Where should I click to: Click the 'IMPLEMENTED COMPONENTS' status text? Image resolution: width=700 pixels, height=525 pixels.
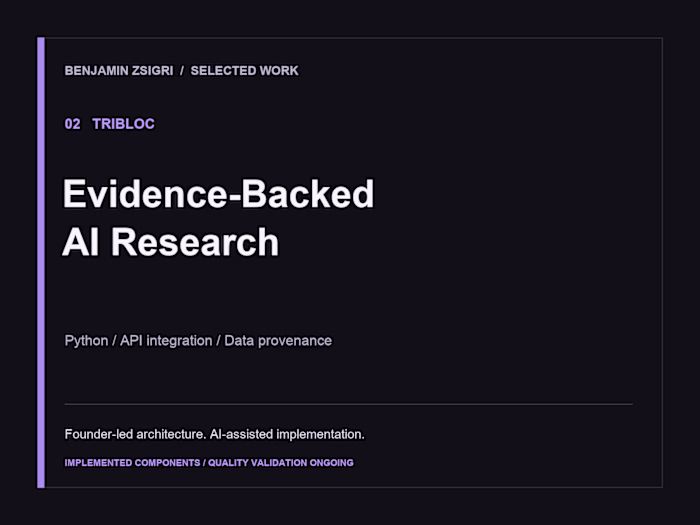pos(133,463)
